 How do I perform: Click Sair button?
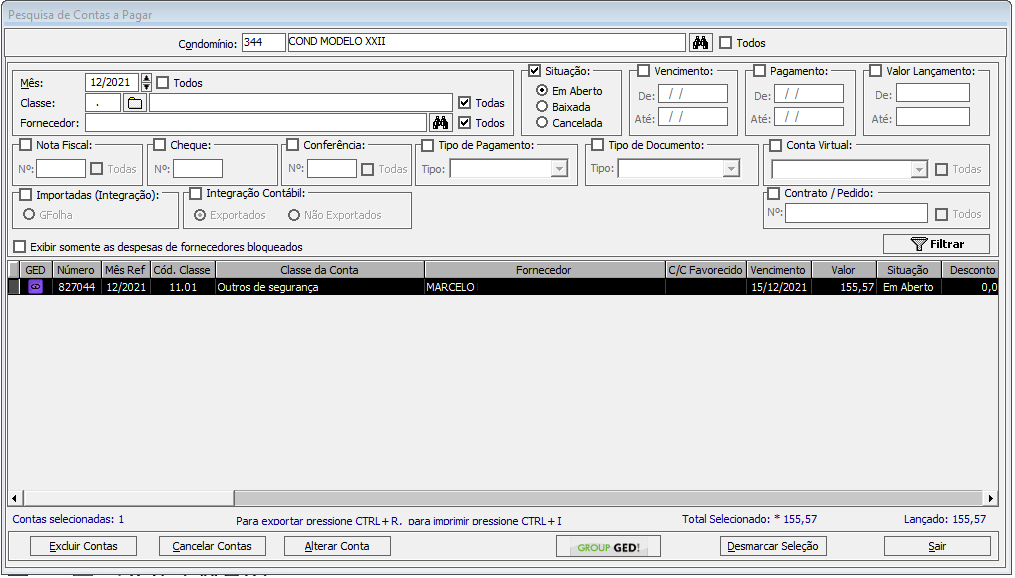tap(937, 546)
